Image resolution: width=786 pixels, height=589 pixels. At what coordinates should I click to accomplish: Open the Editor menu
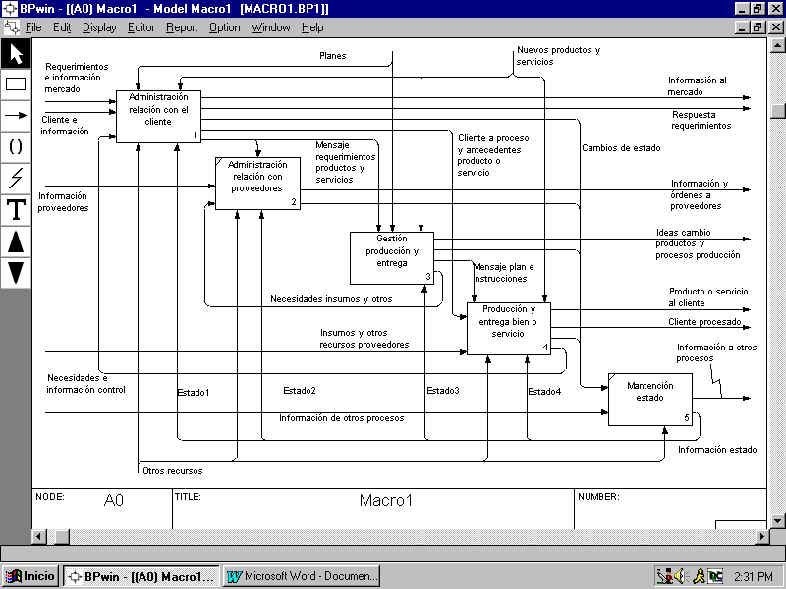tap(140, 27)
